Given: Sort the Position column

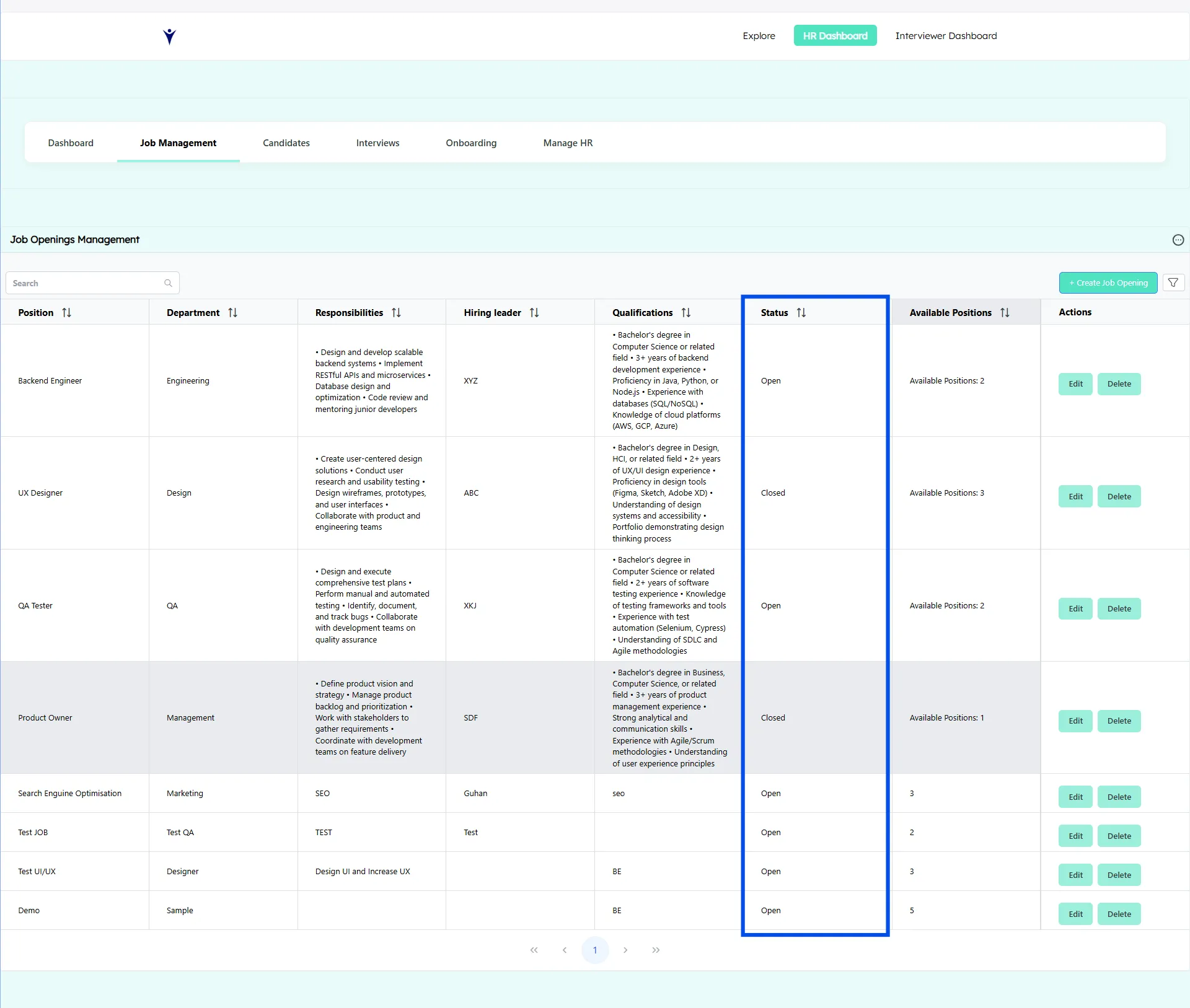Looking at the screenshot, I should pyautogui.click(x=68, y=312).
